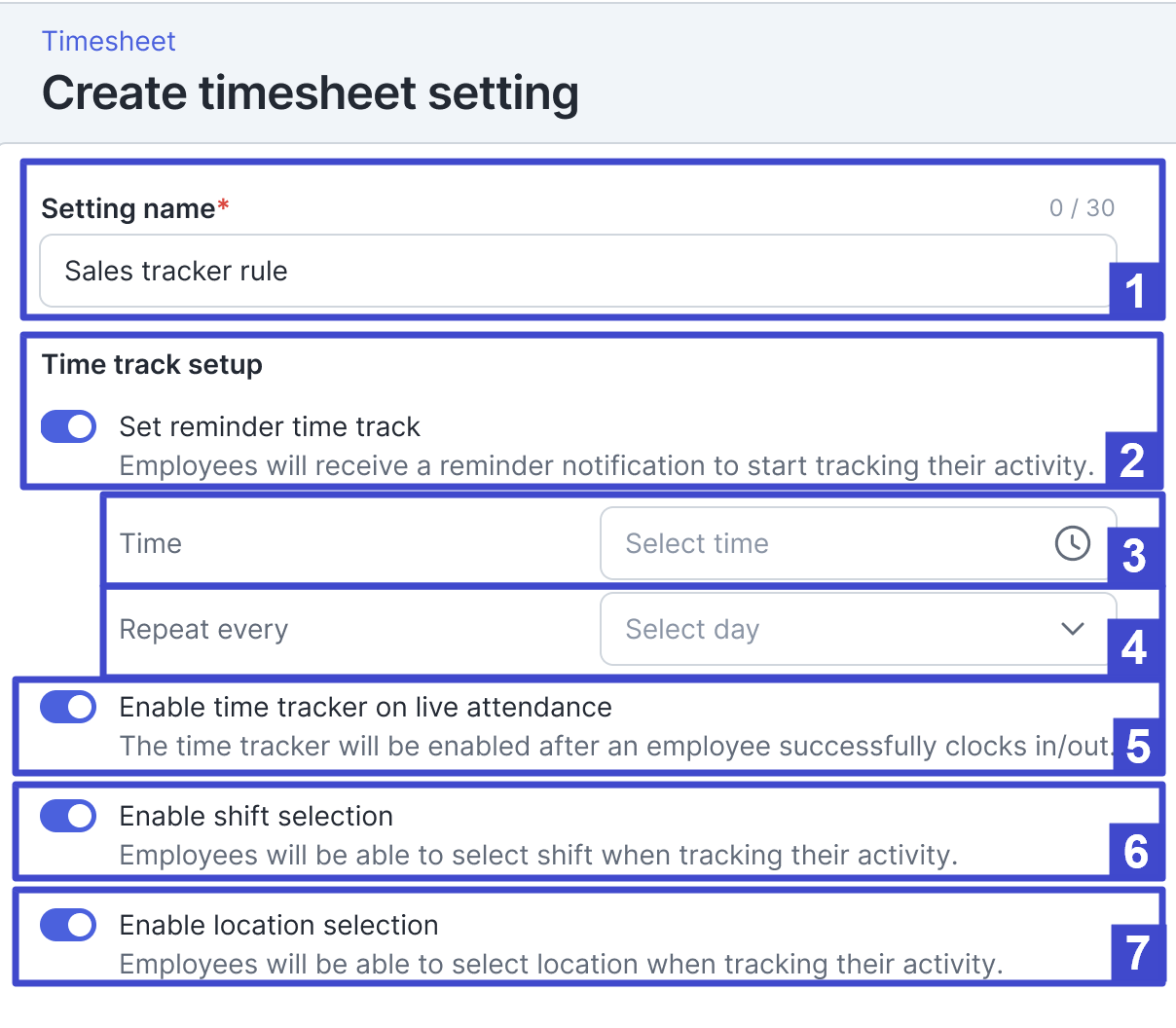Turn off Enable shift selection
The height and width of the screenshot is (1028, 1176).
(68, 816)
